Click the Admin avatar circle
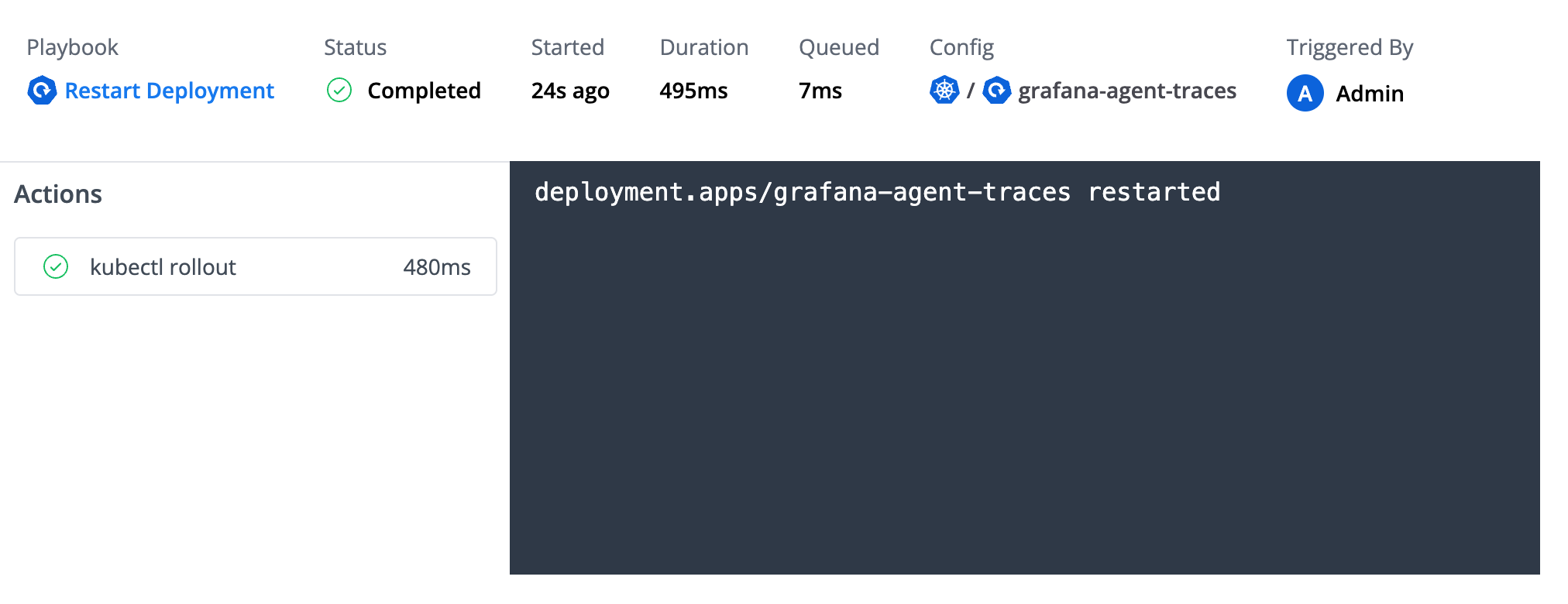The height and width of the screenshot is (604, 1568). (x=1305, y=93)
